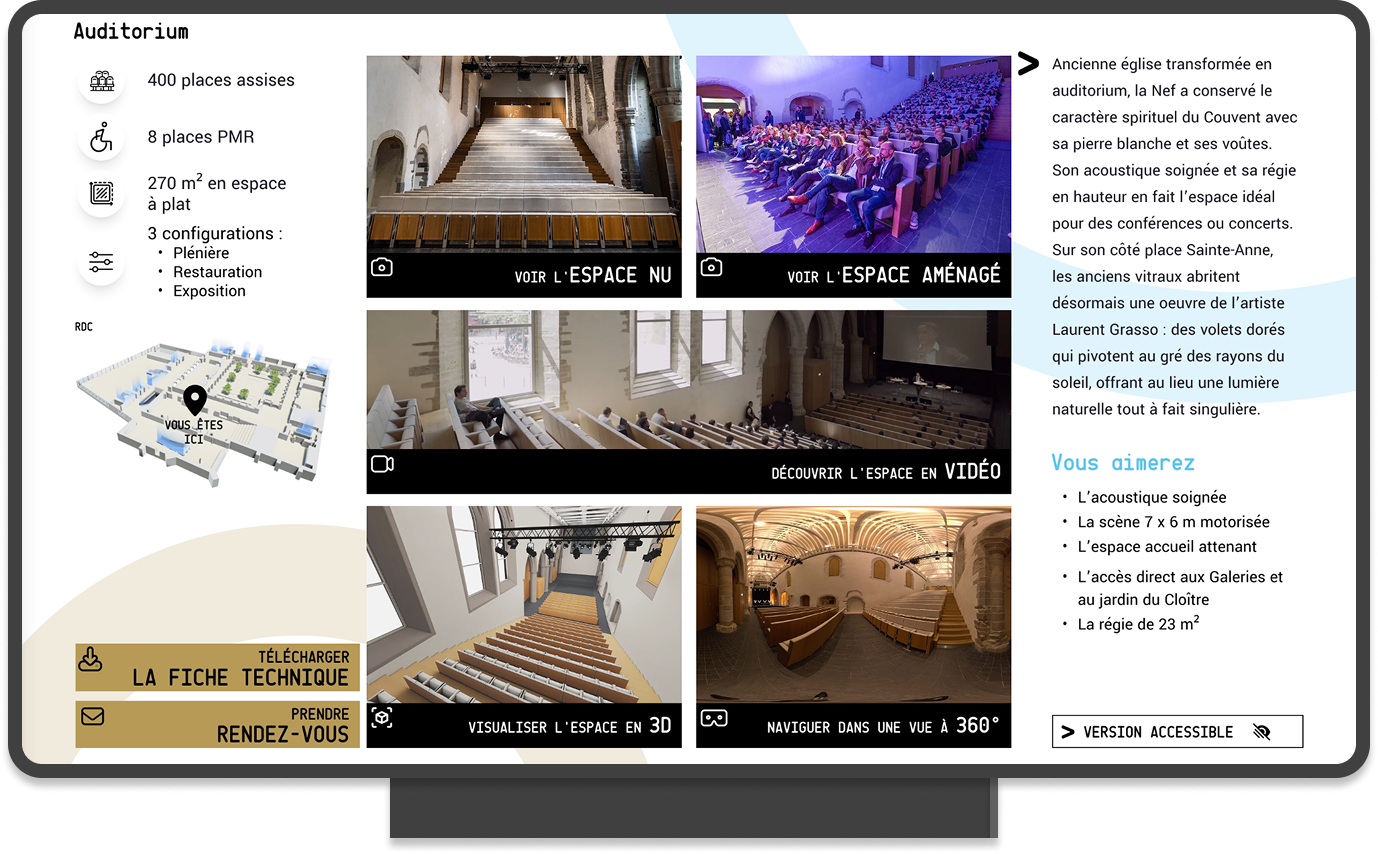Click La régie de 23 m² item

pyautogui.click(x=1139, y=624)
